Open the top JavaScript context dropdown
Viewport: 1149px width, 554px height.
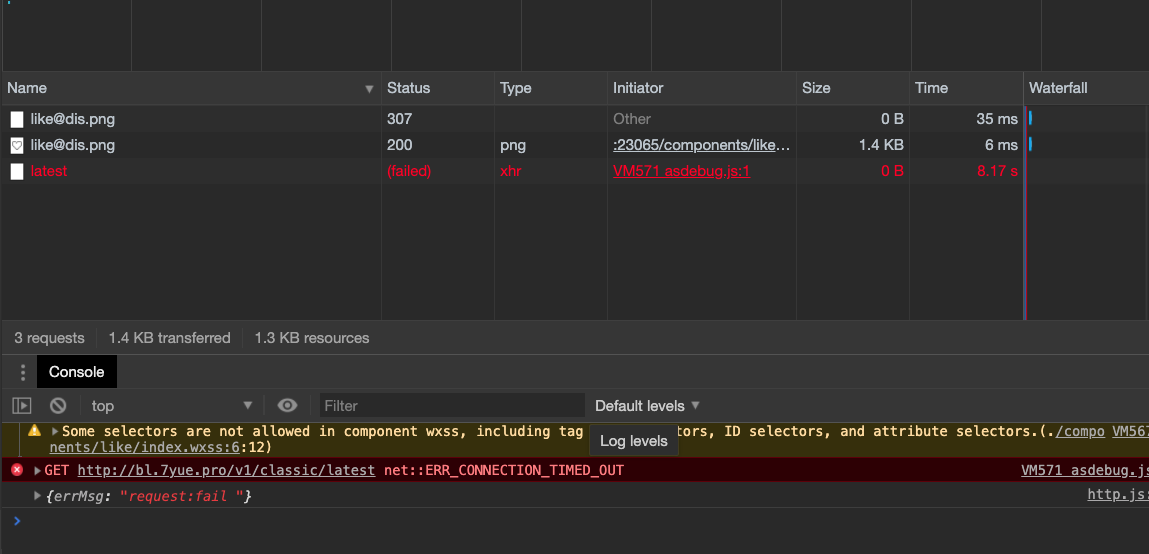(x=171, y=405)
